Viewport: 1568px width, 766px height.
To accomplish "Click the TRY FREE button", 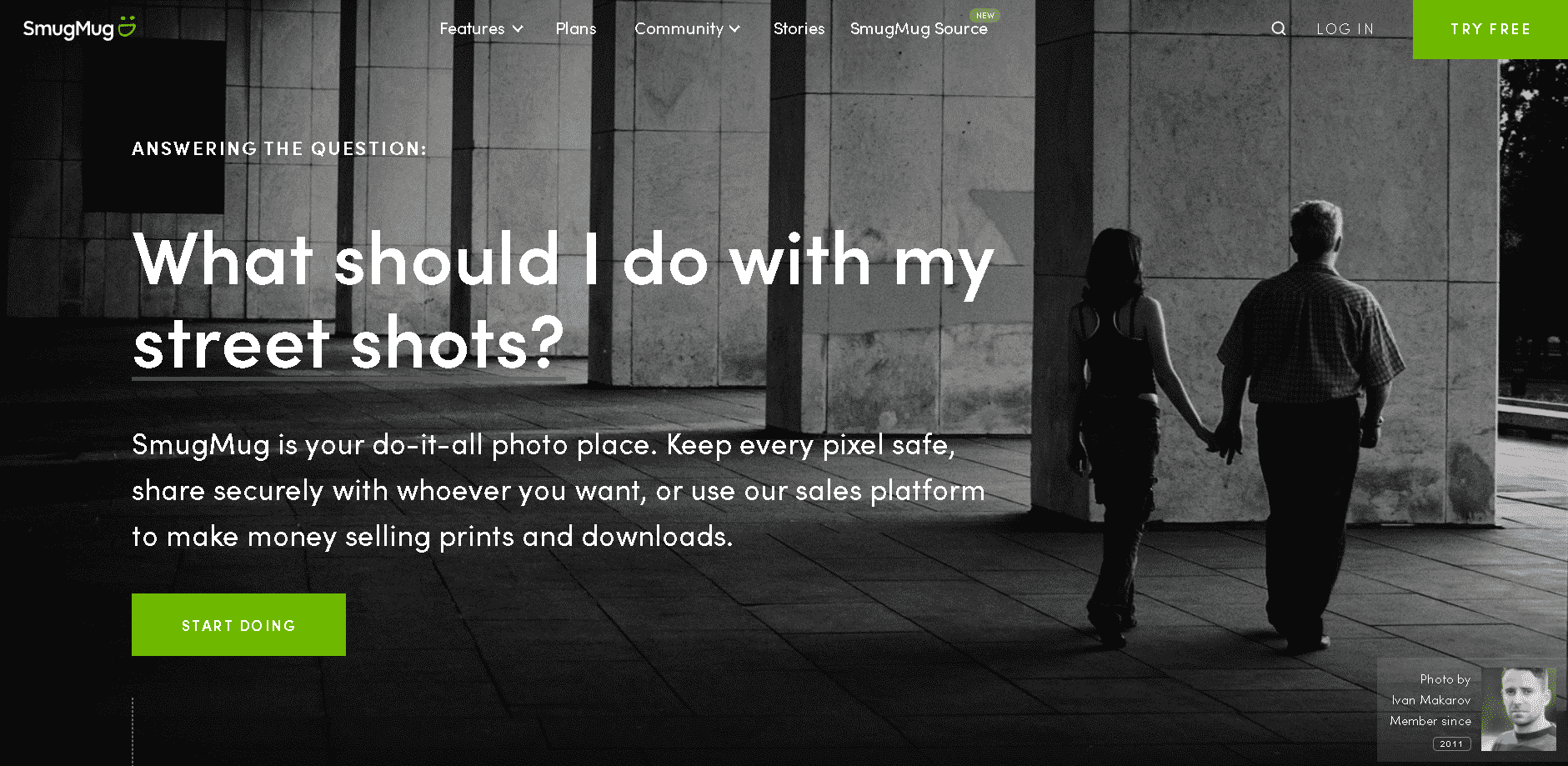I will point(1490,29).
